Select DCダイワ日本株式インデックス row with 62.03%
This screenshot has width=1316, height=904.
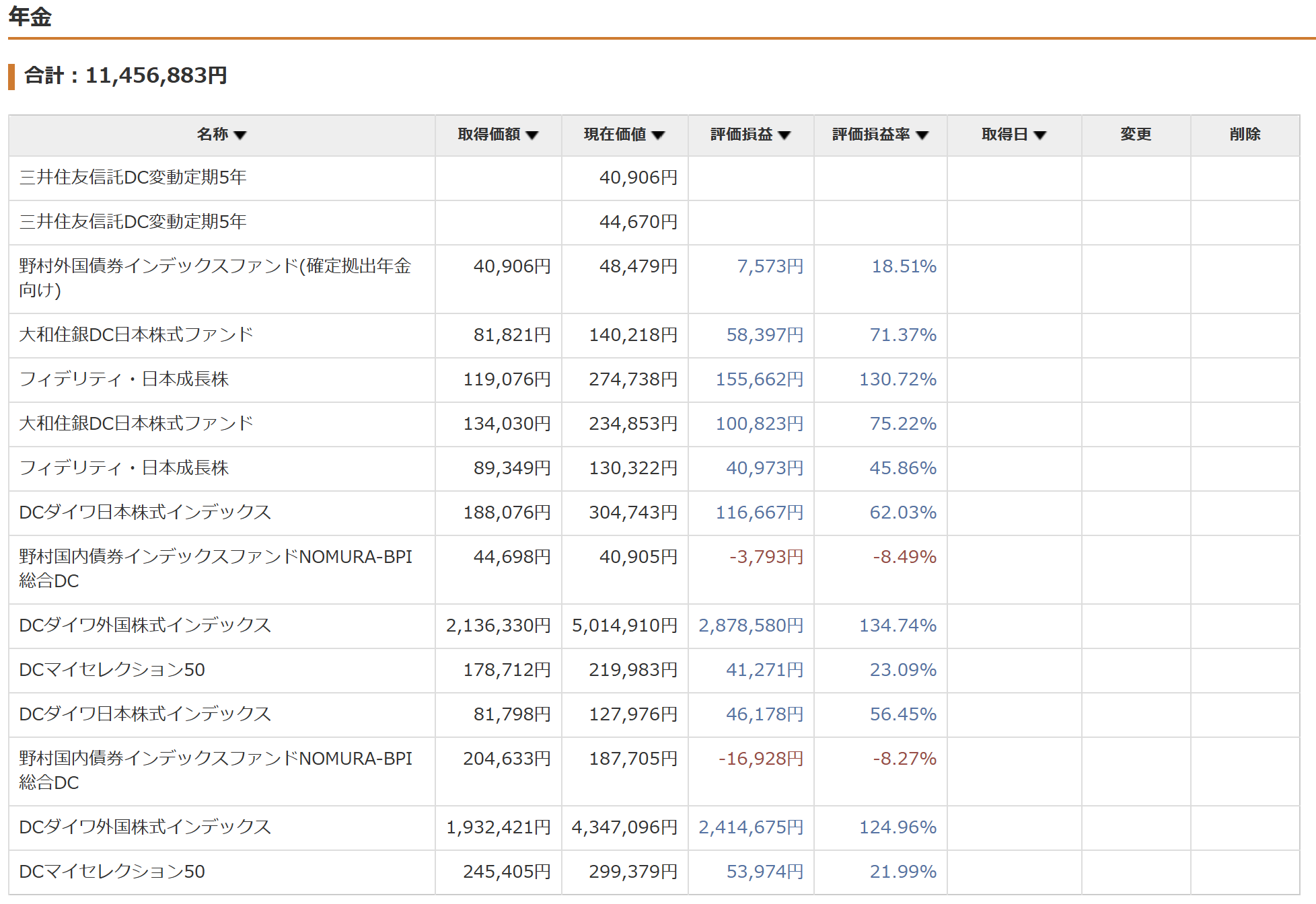(145, 513)
